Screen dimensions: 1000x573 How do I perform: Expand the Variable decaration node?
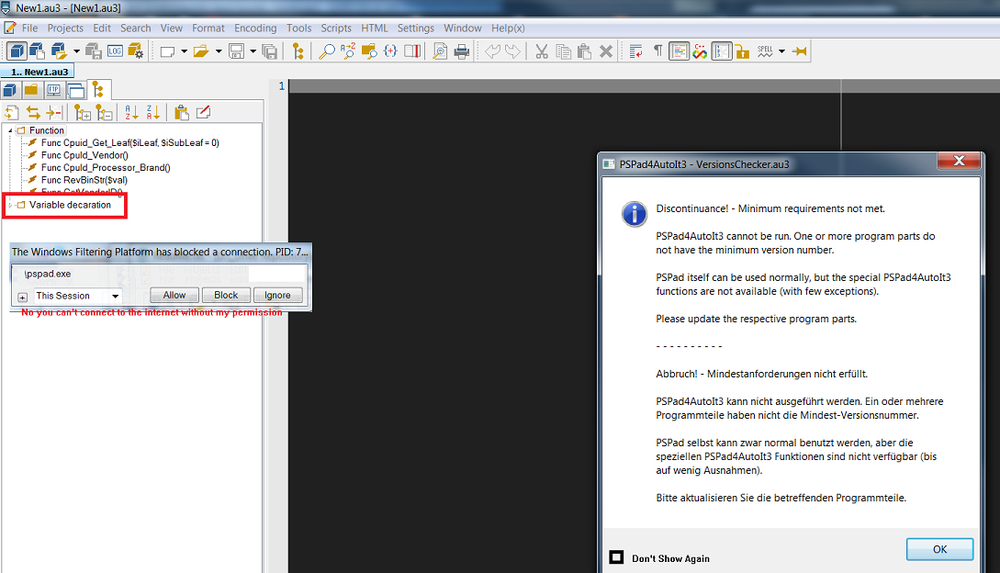(10, 205)
